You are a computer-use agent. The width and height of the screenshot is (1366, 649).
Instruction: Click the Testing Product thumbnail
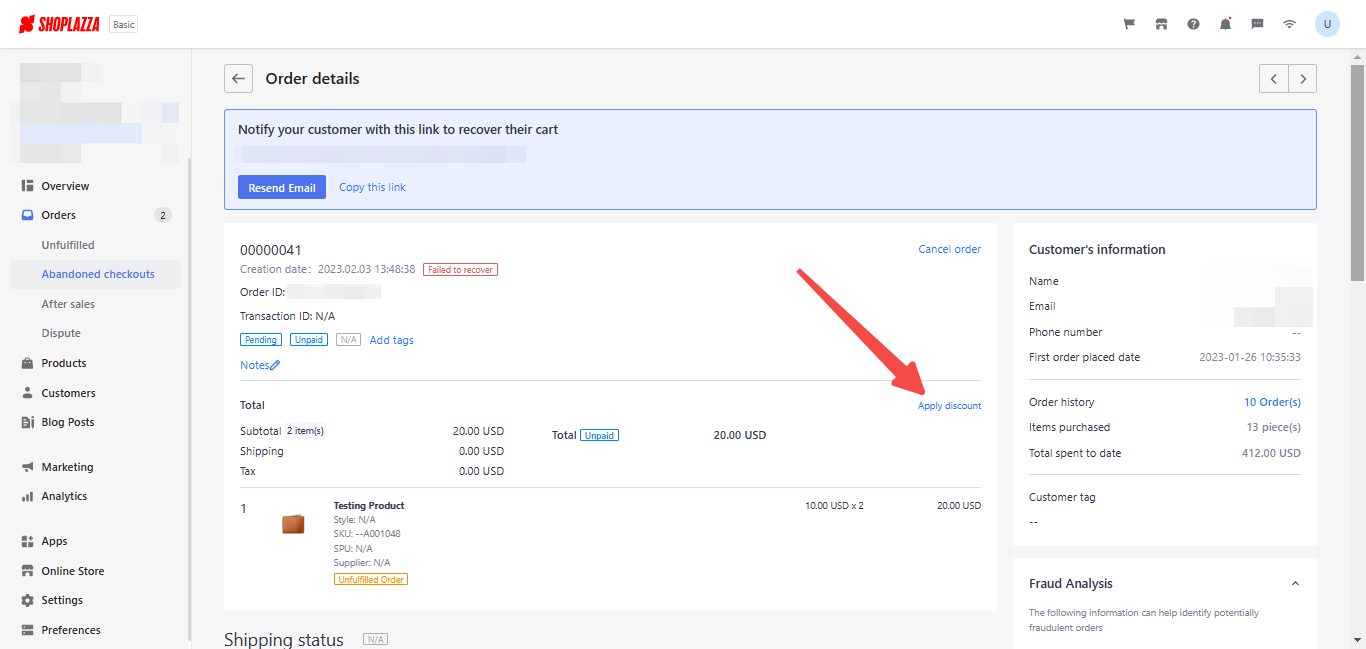pyautogui.click(x=293, y=524)
